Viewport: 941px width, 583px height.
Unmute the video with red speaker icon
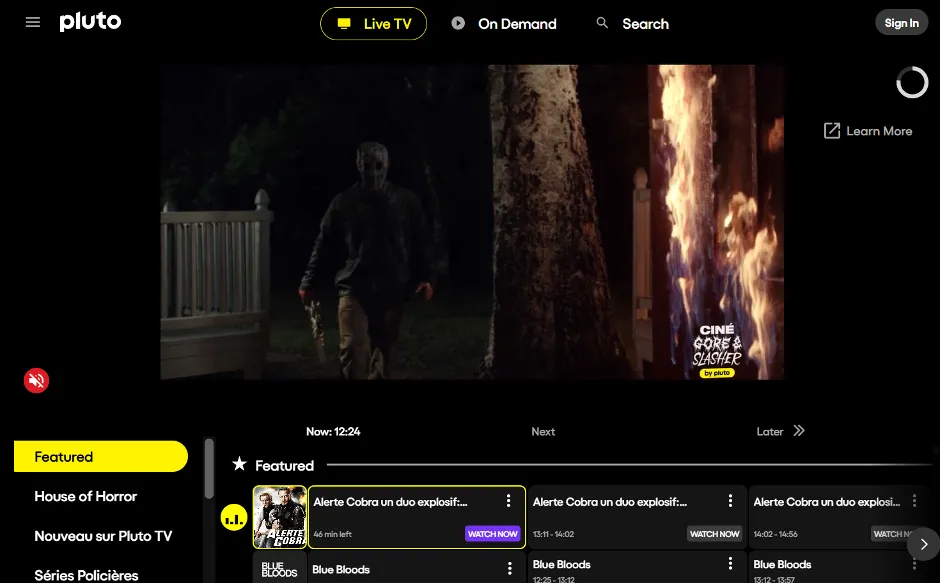point(36,380)
